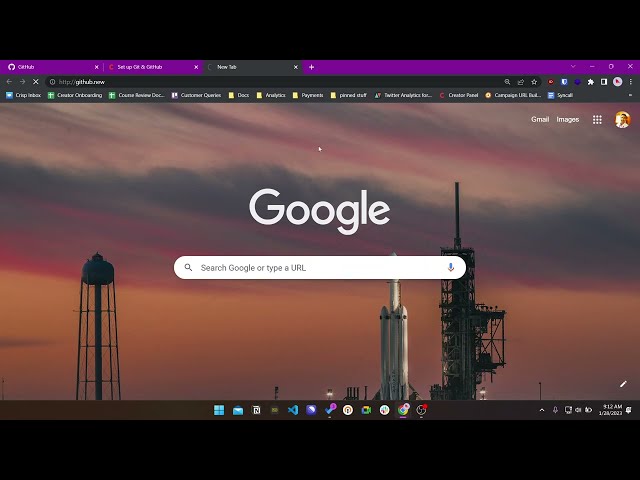The width and height of the screenshot is (640, 480).
Task: Show more bookmarks overflow chevron
Action: [630, 95]
